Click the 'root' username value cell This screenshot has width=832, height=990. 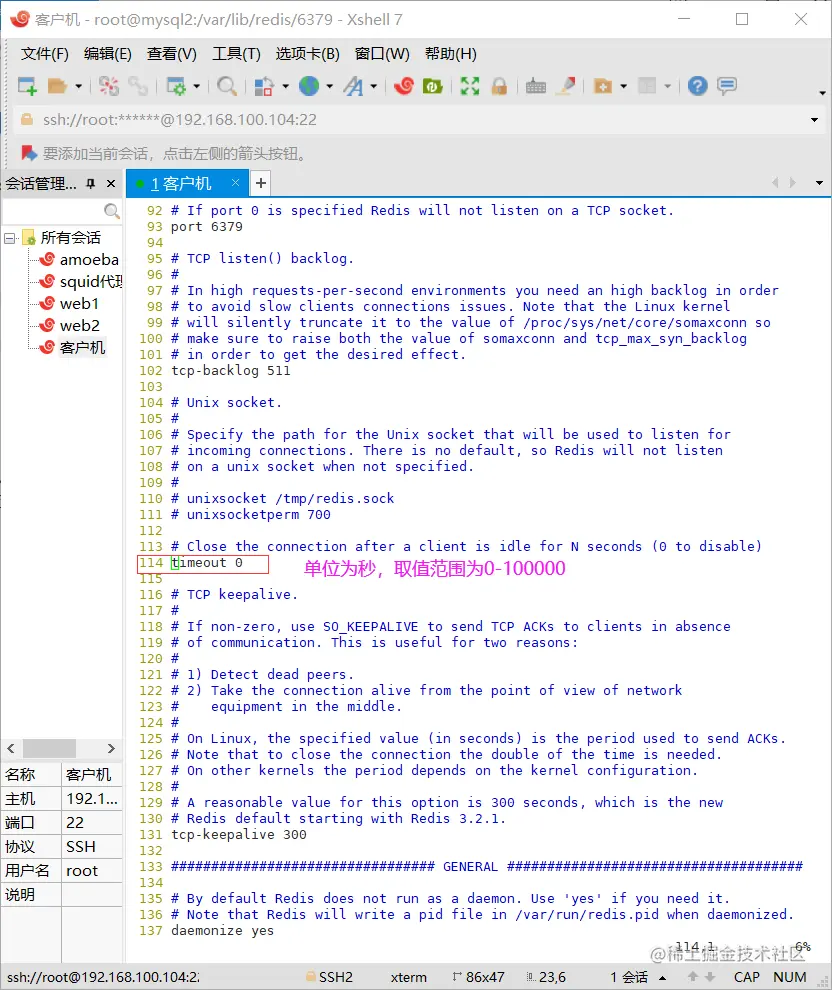pyautogui.click(x=92, y=871)
